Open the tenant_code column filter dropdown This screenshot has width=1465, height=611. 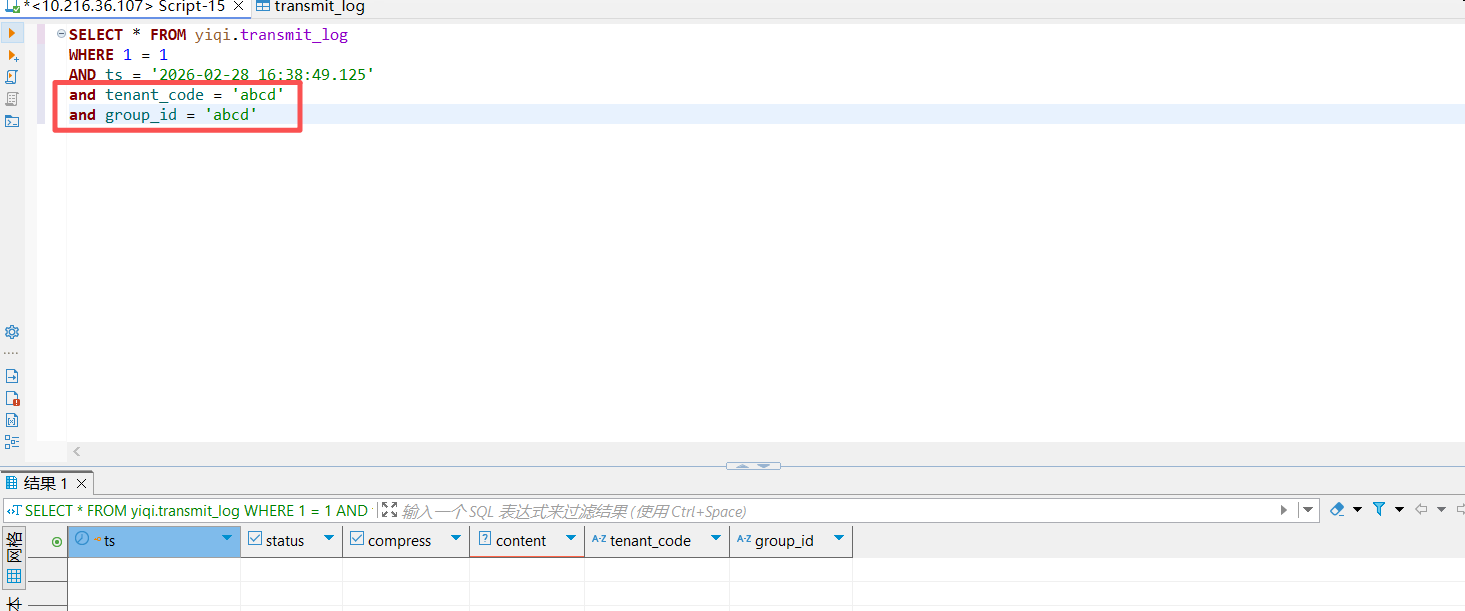pos(715,539)
